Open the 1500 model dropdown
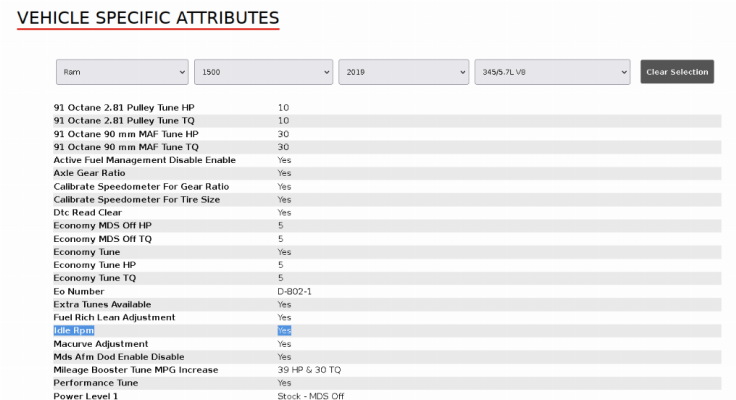The height and width of the screenshot is (400, 736). click(263, 72)
